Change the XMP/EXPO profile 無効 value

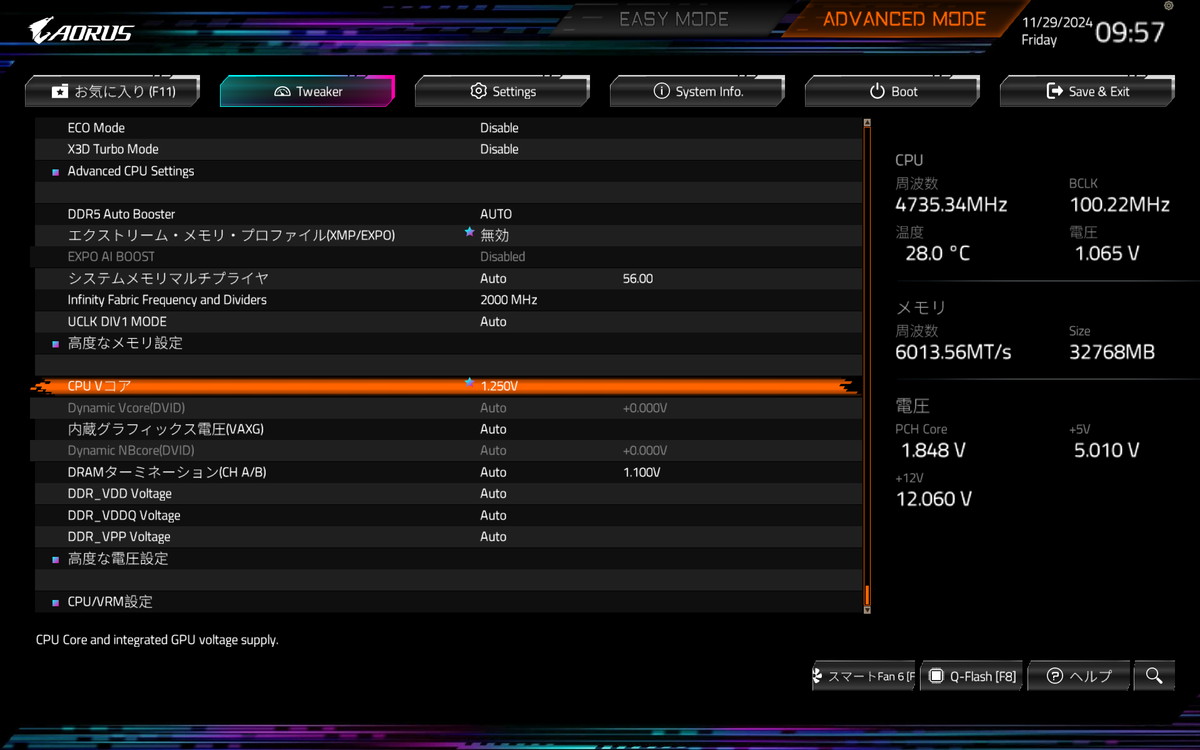[495, 236]
